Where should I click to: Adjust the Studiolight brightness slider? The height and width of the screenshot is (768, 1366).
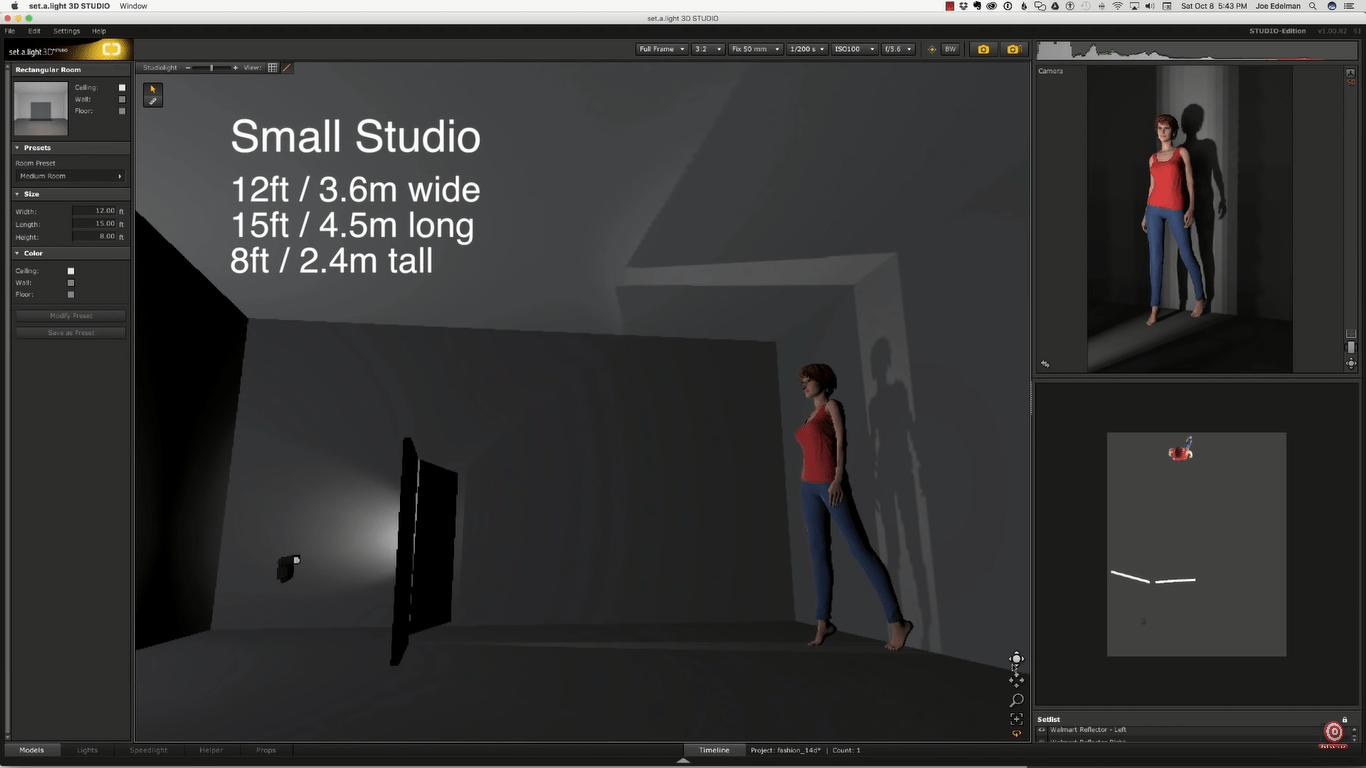point(211,68)
